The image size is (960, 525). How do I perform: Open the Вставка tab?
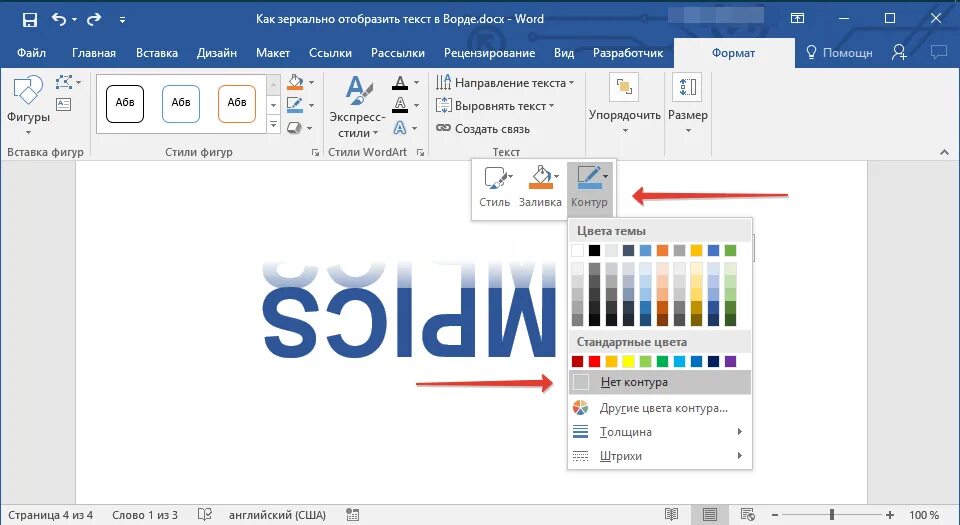click(157, 53)
